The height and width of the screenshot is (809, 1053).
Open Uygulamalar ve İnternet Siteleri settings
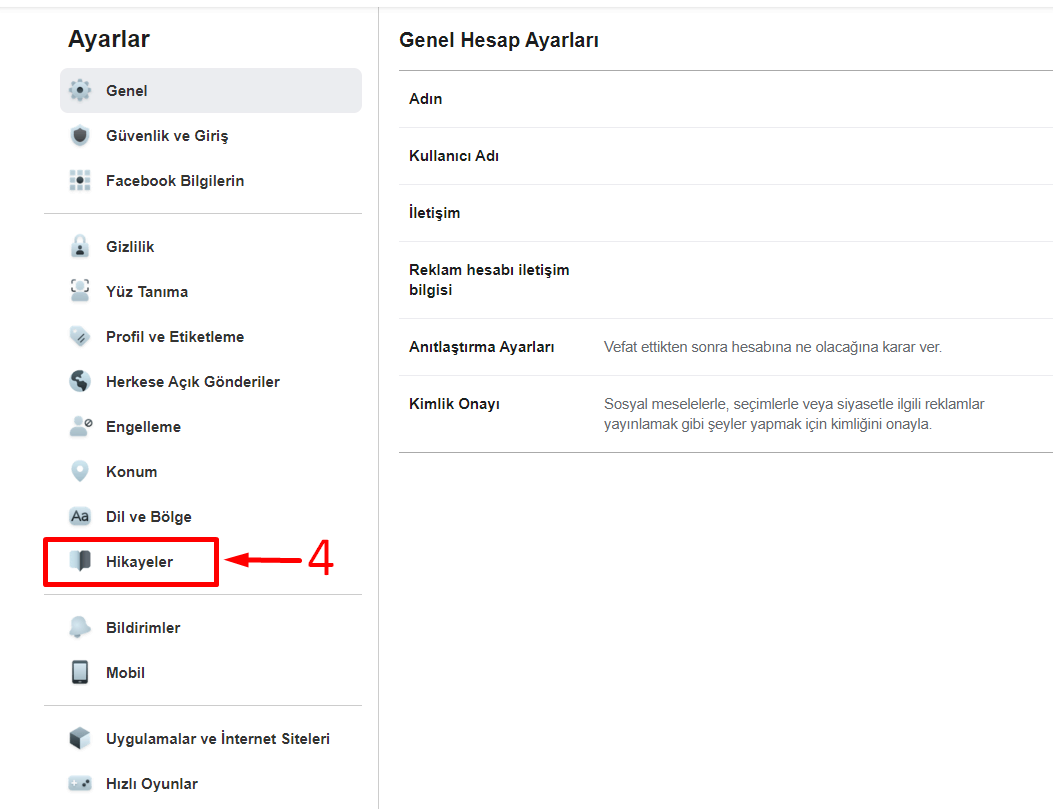[x=217, y=739]
